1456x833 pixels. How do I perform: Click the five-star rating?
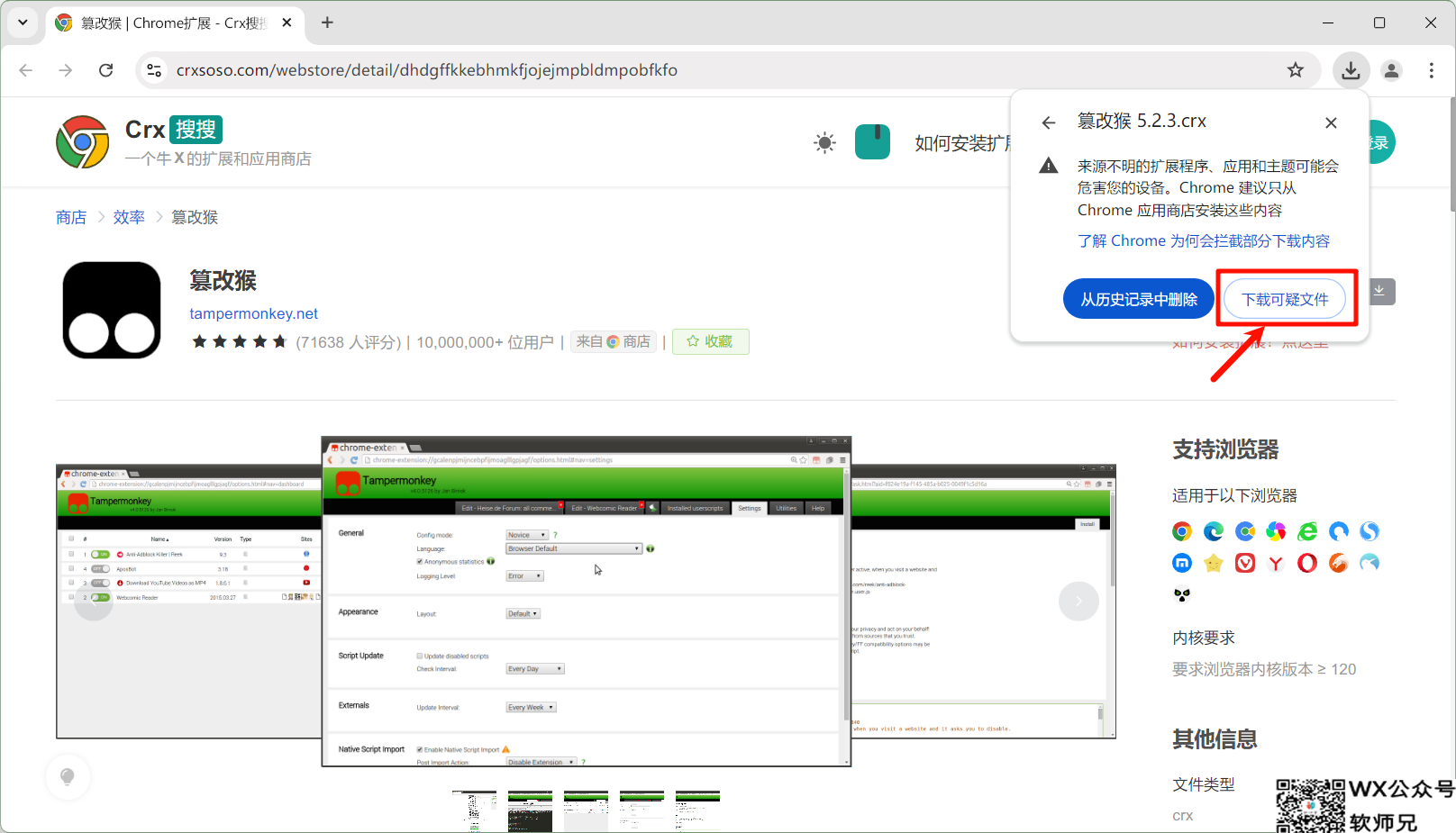239,341
